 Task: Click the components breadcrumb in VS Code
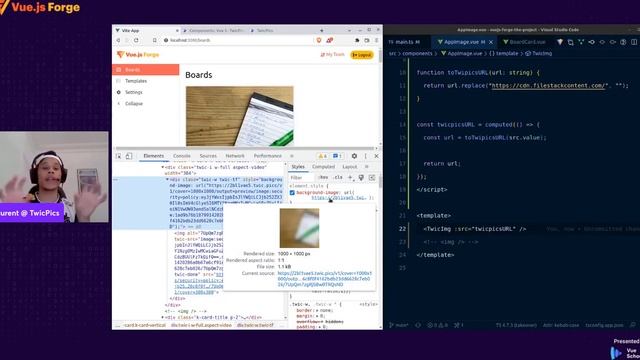[x=416, y=53]
